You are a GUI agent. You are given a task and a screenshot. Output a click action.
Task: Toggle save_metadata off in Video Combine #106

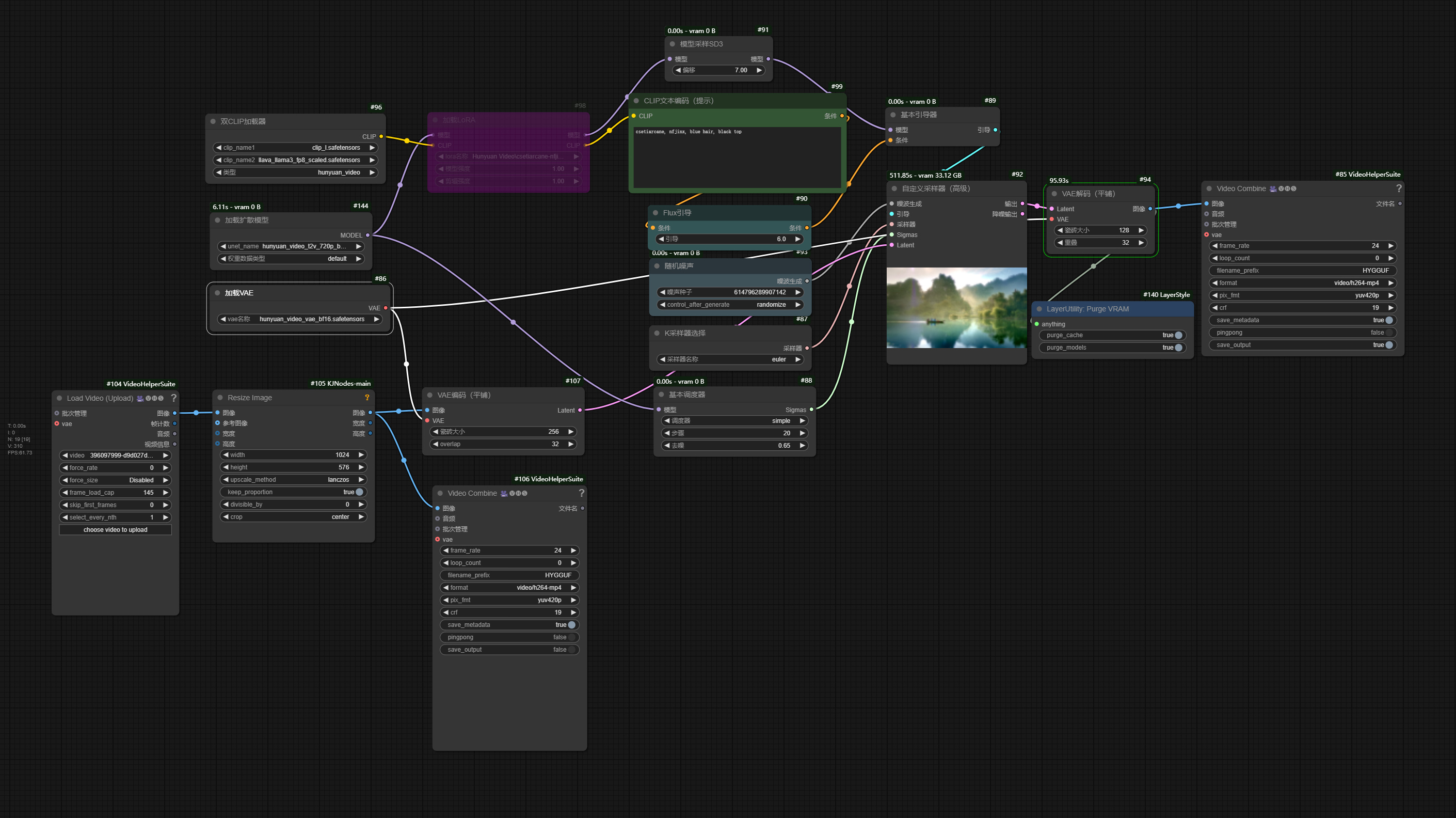point(571,624)
